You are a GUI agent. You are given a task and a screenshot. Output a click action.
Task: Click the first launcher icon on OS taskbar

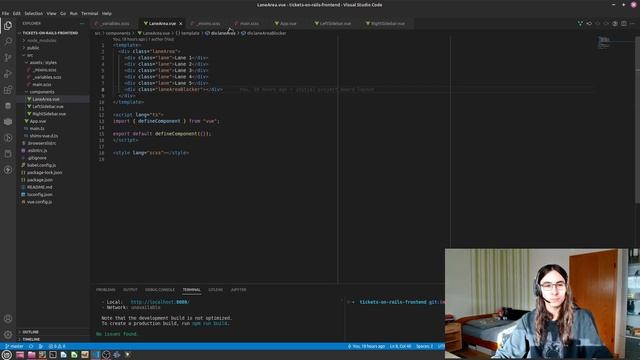7,355
